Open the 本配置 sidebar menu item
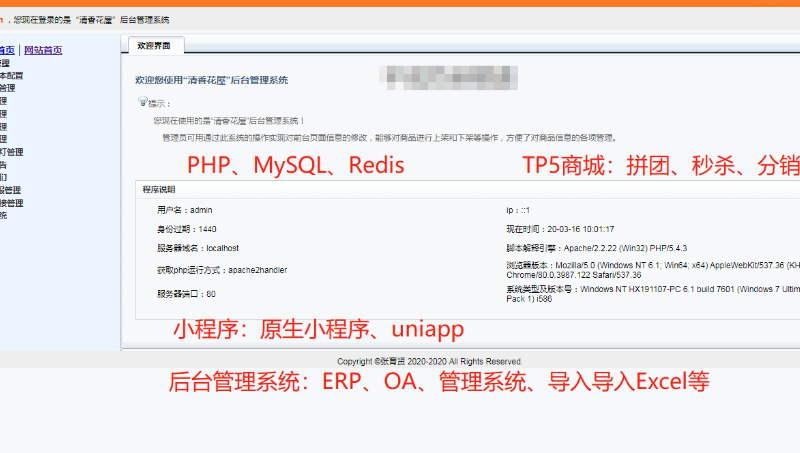The width and height of the screenshot is (800, 453). (x=11, y=76)
